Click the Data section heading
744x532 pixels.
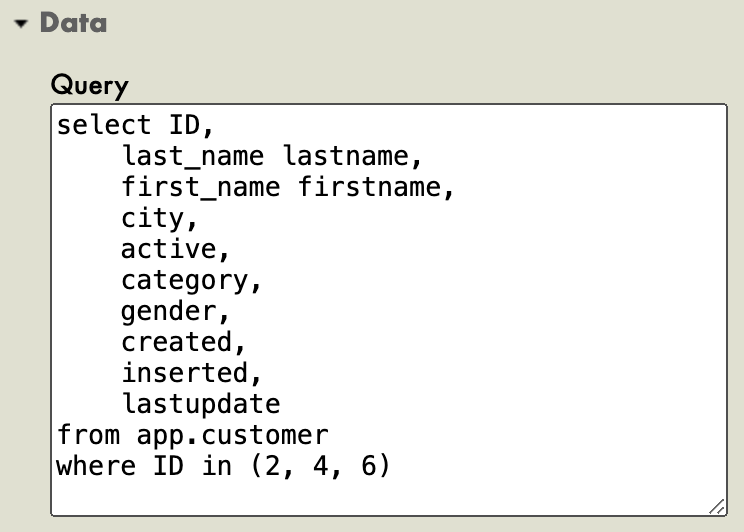(x=73, y=23)
